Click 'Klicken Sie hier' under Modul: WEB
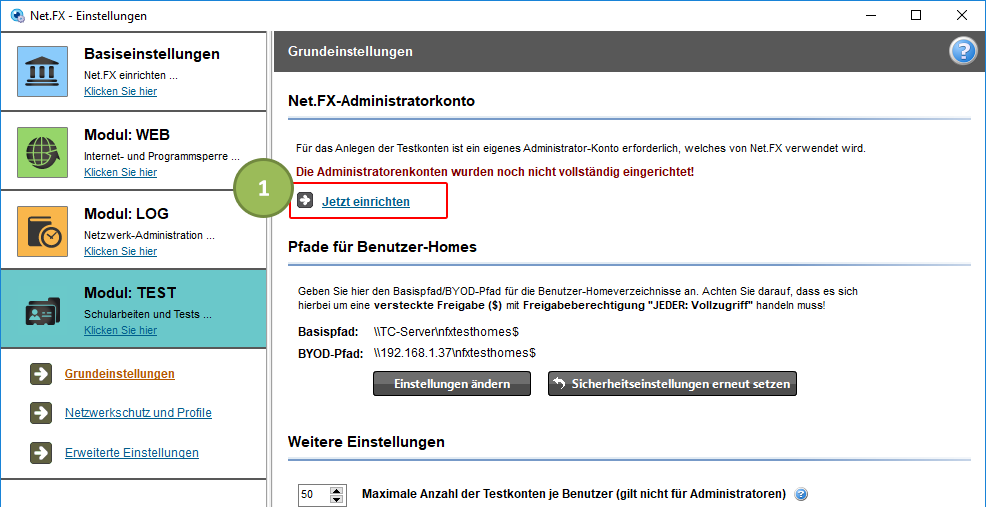This screenshot has width=986, height=507. click(121, 172)
